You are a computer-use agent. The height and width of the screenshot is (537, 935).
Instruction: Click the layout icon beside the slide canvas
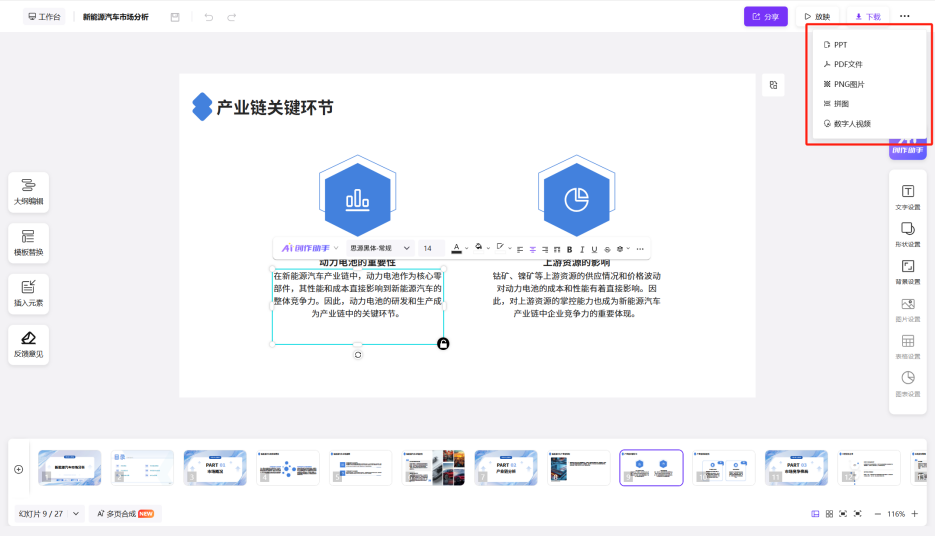pyautogui.click(x=773, y=85)
